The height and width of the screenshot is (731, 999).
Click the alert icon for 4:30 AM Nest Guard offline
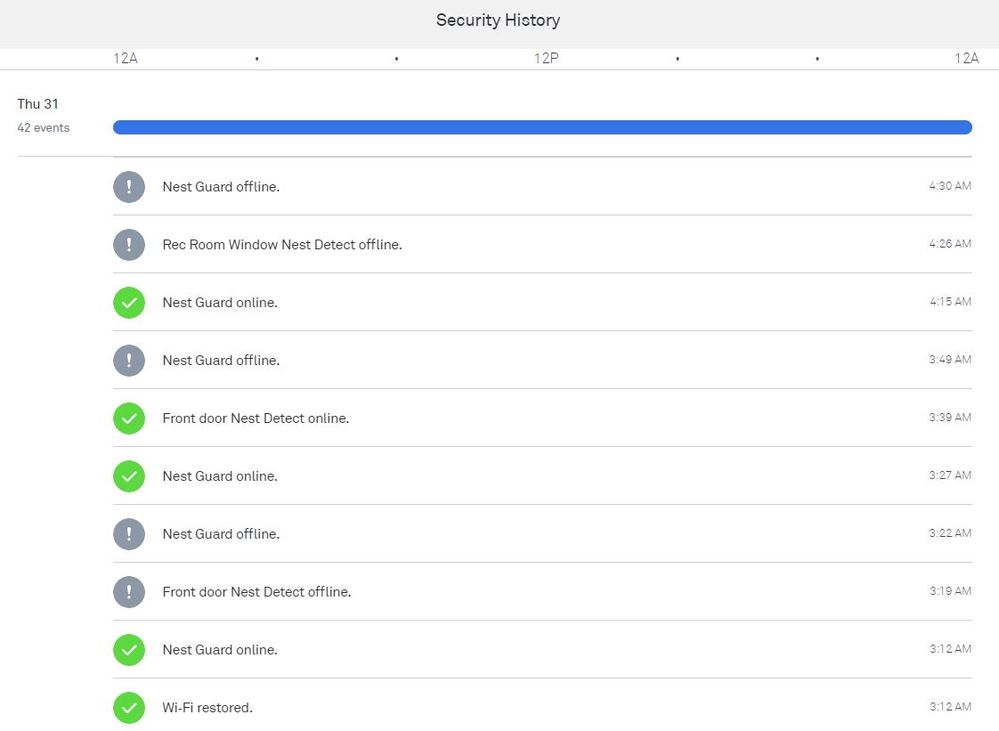[129, 187]
